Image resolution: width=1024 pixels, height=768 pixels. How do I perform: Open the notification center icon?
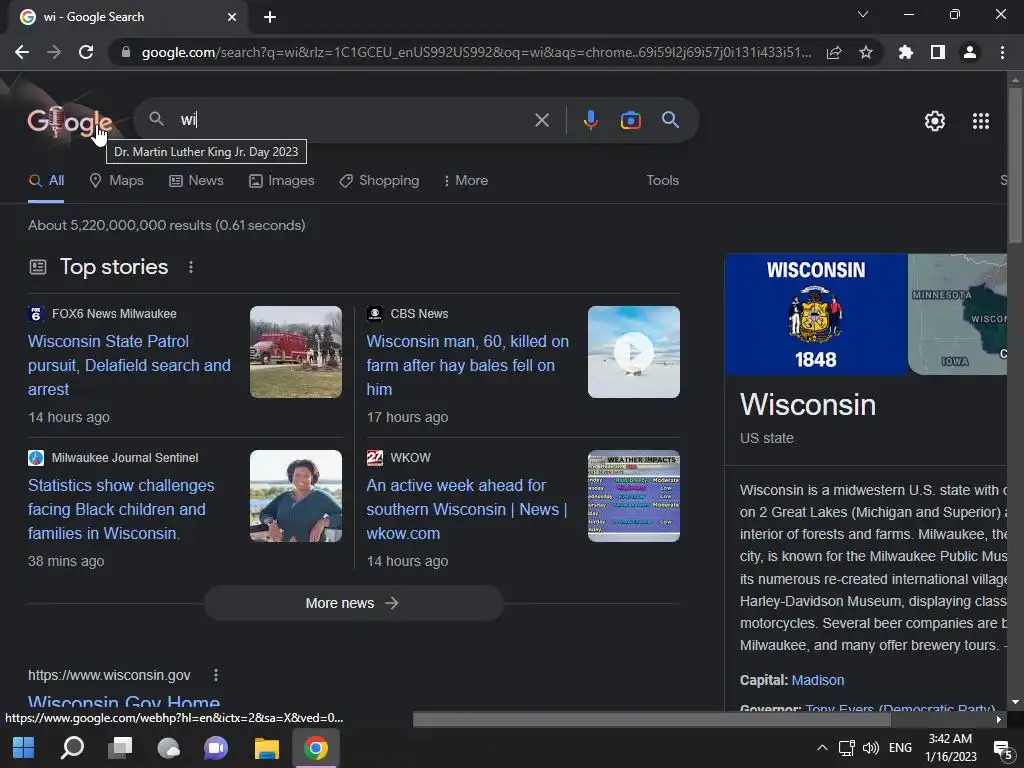[x=1002, y=748]
